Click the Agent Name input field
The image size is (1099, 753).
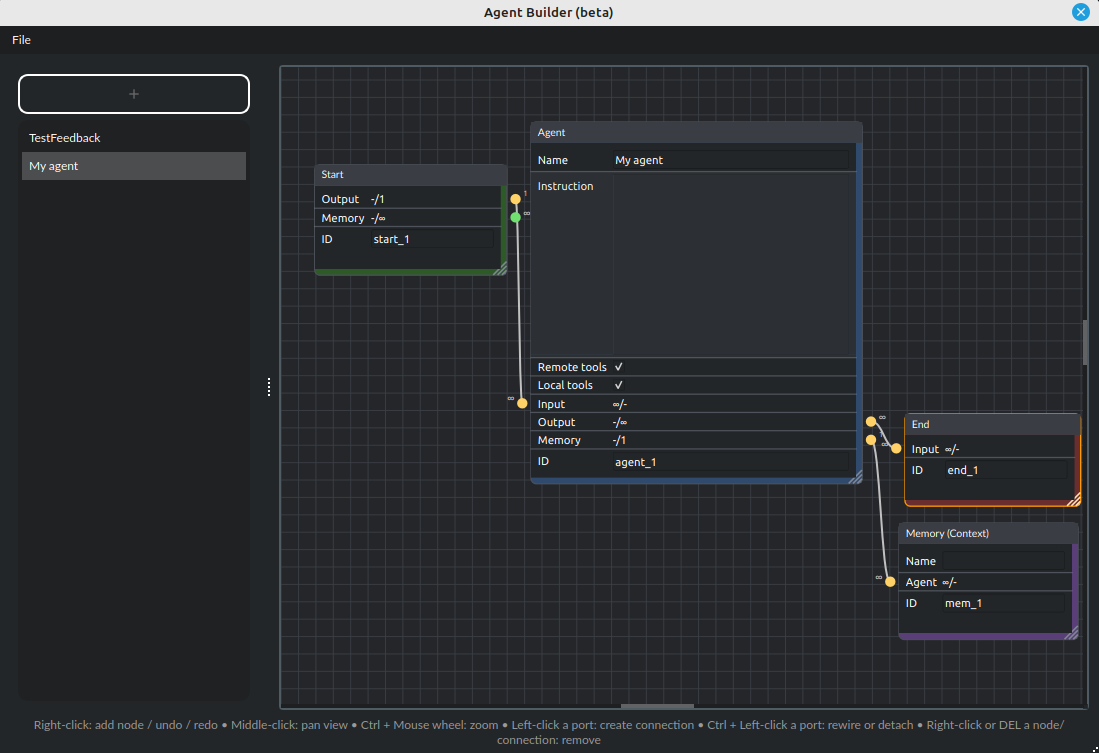pyautogui.click(x=731, y=160)
